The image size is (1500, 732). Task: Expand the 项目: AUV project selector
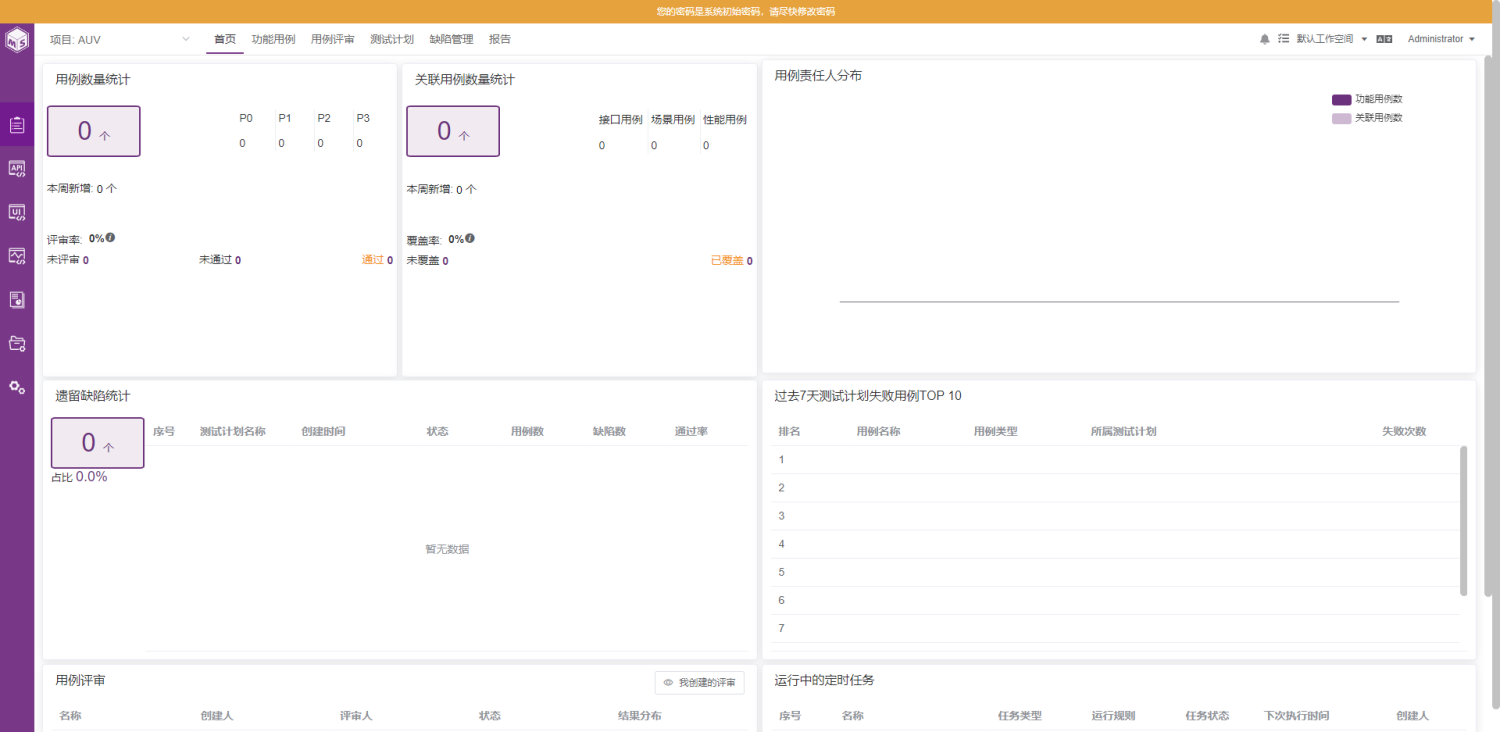click(x=120, y=39)
